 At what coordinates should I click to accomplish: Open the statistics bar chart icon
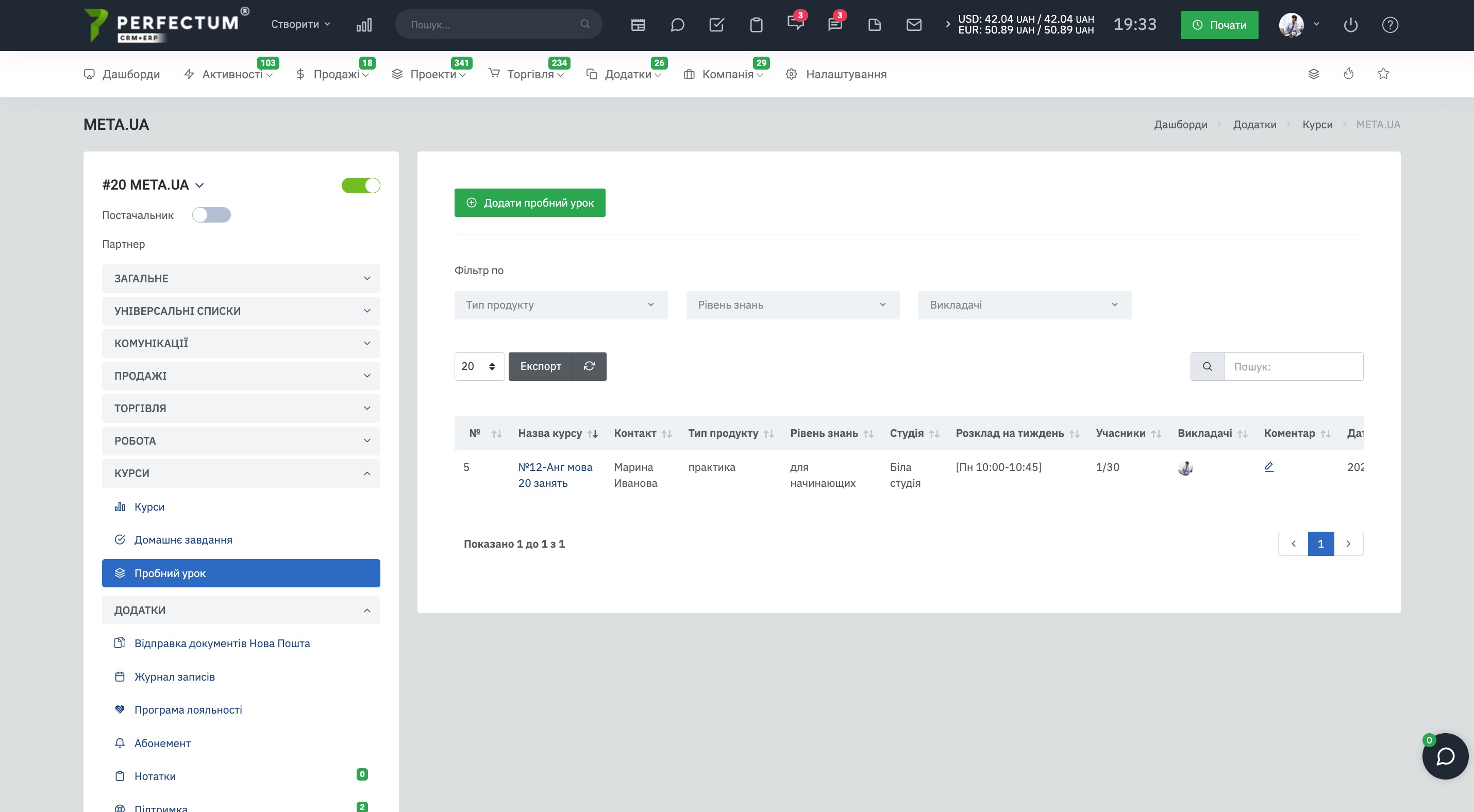pyautogui.click(x=364, y=25)
